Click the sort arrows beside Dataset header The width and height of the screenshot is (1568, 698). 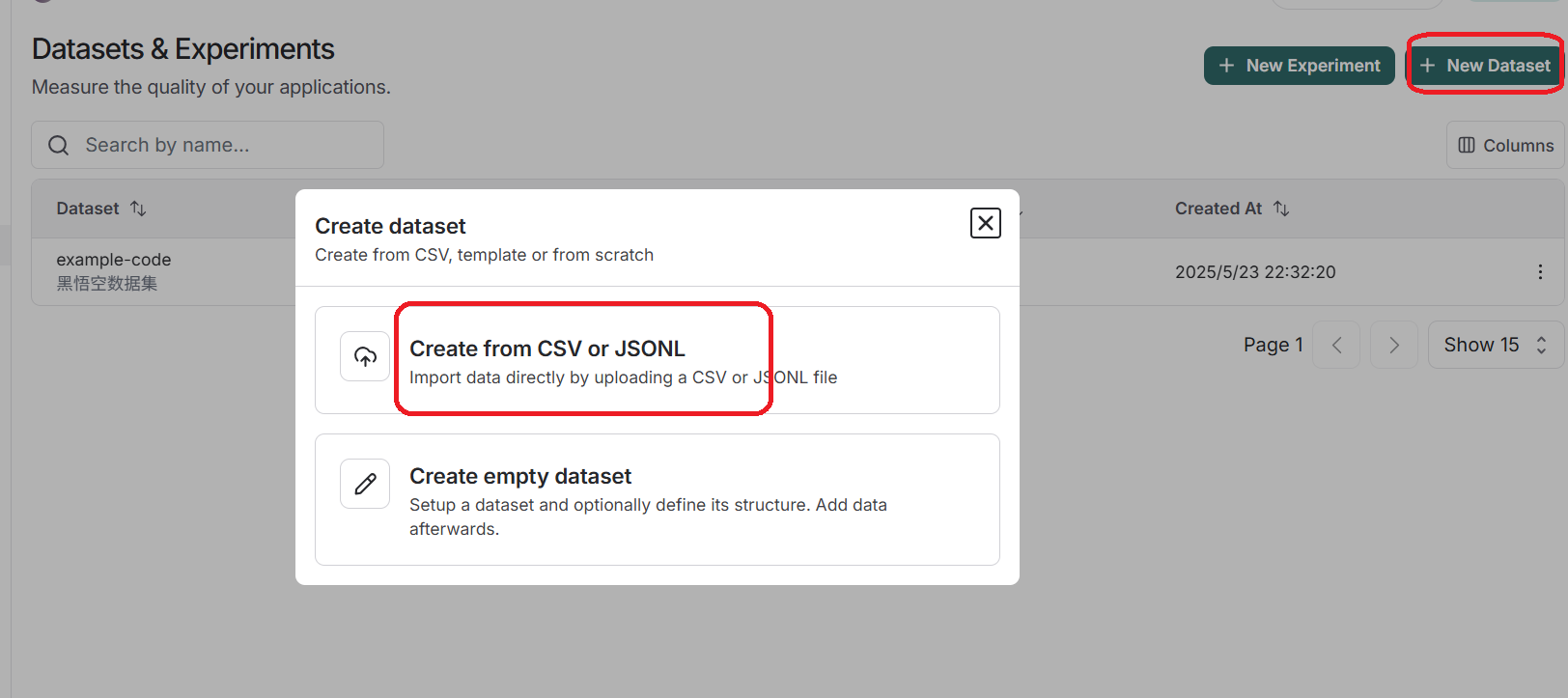point(138,209)
